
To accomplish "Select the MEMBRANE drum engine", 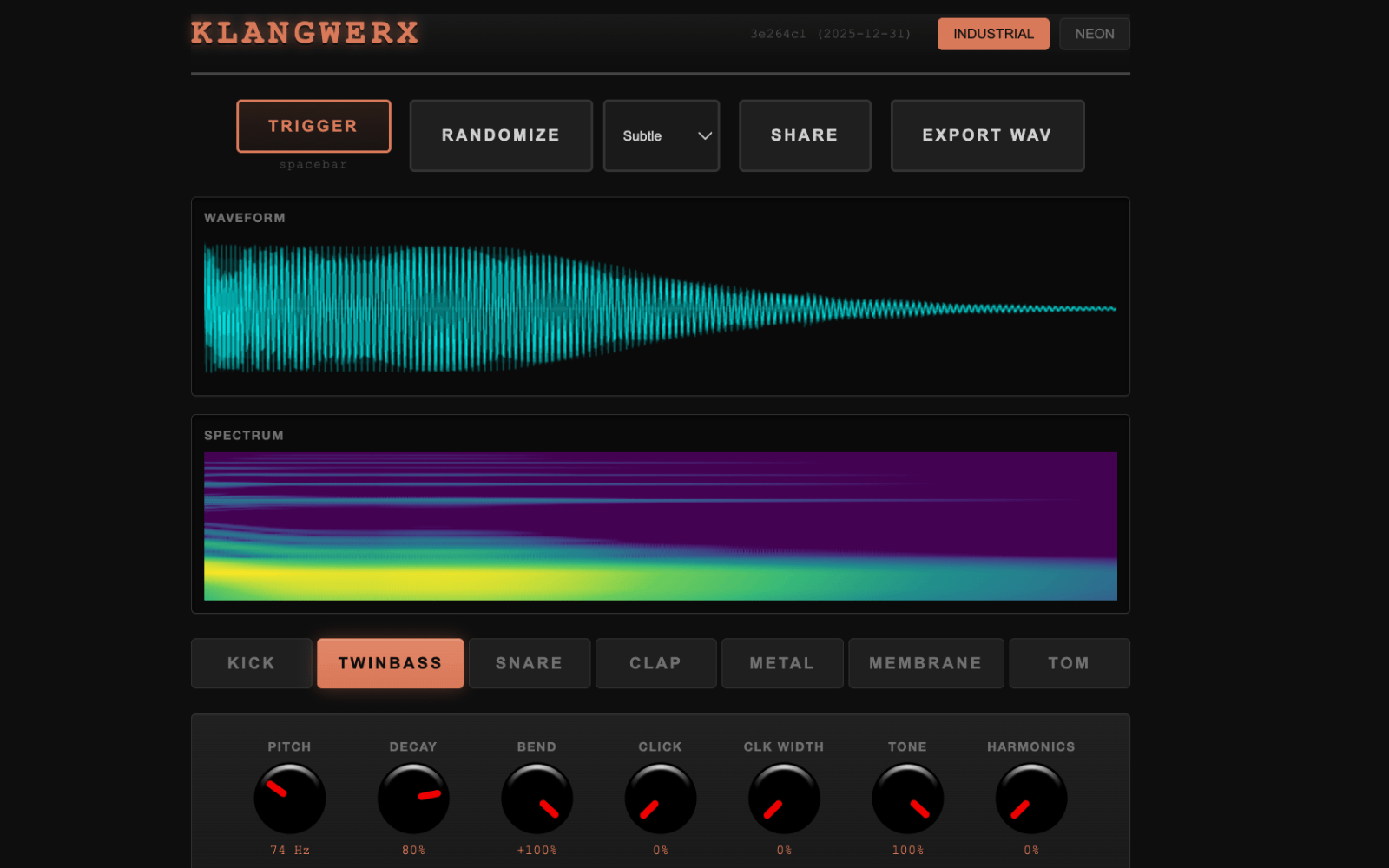I will pos(925,663).
